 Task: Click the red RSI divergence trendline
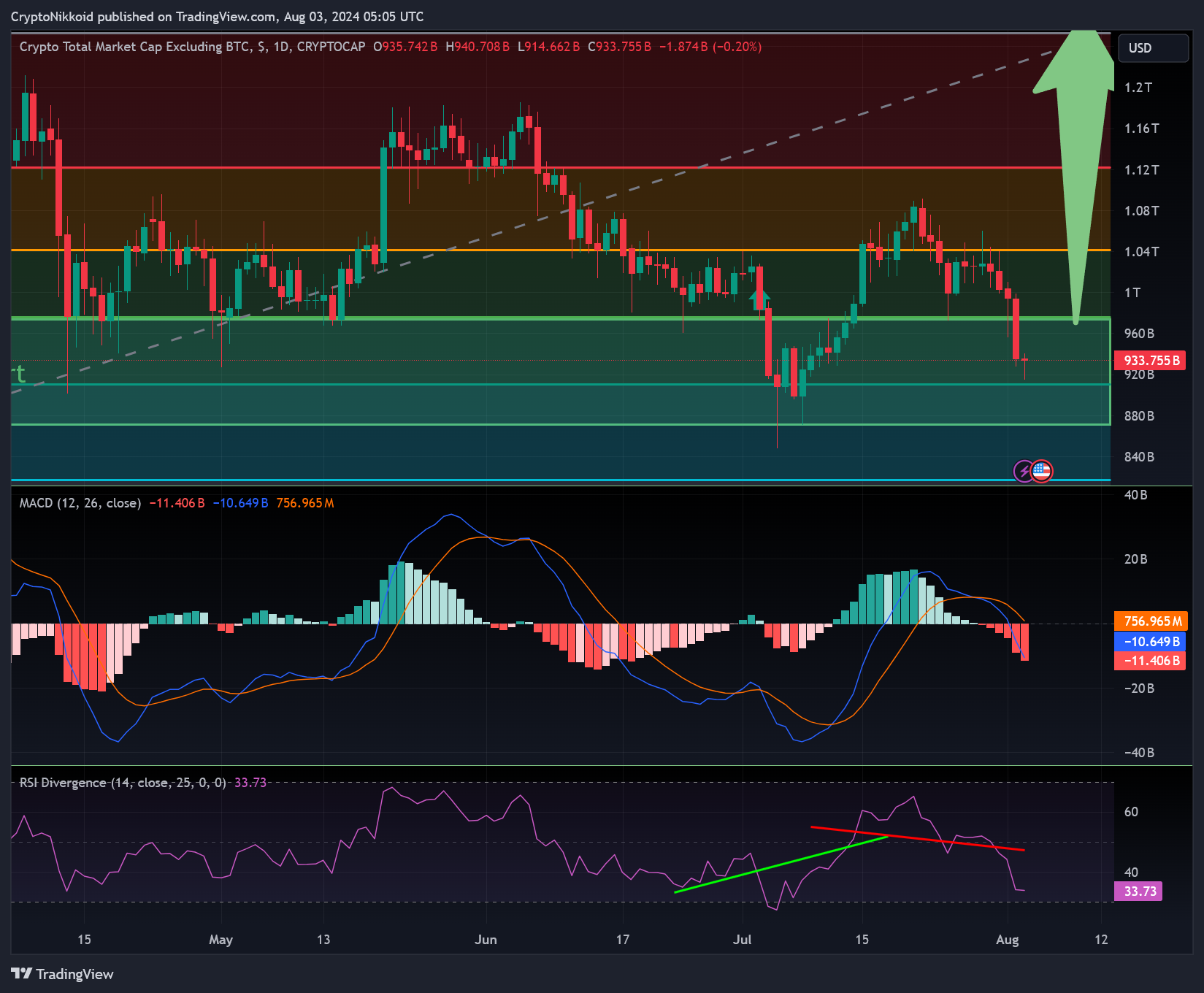[917, 839]
